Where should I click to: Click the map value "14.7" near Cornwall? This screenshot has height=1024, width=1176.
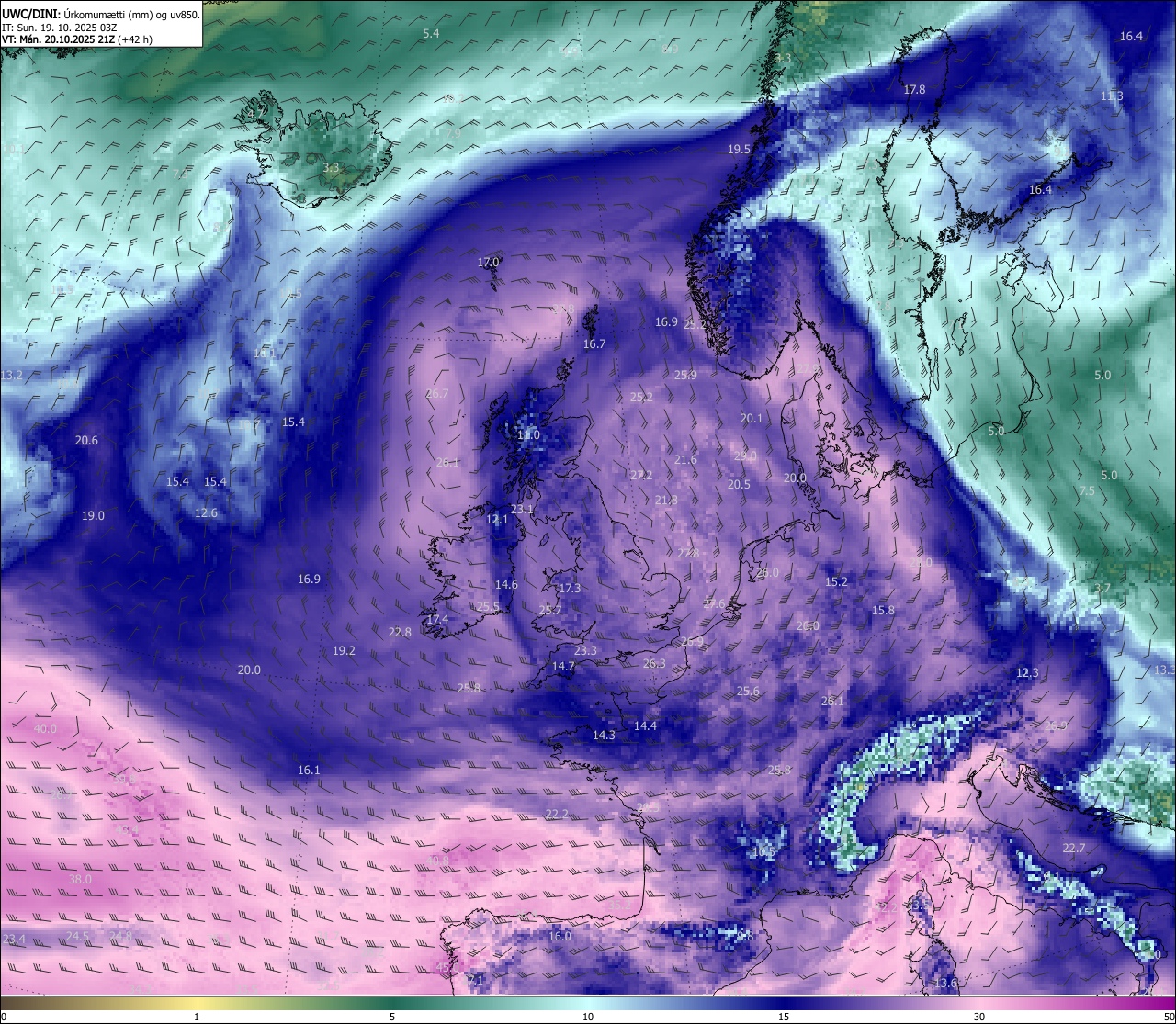563,667
